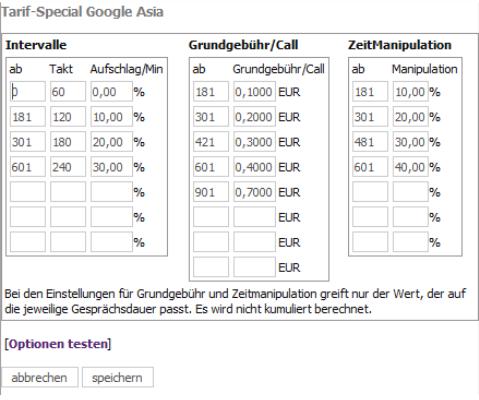This screenshot has width=479, height=400.
Task: Click the Grundgebühr field showing 0,4000
Action: [254, 167]
